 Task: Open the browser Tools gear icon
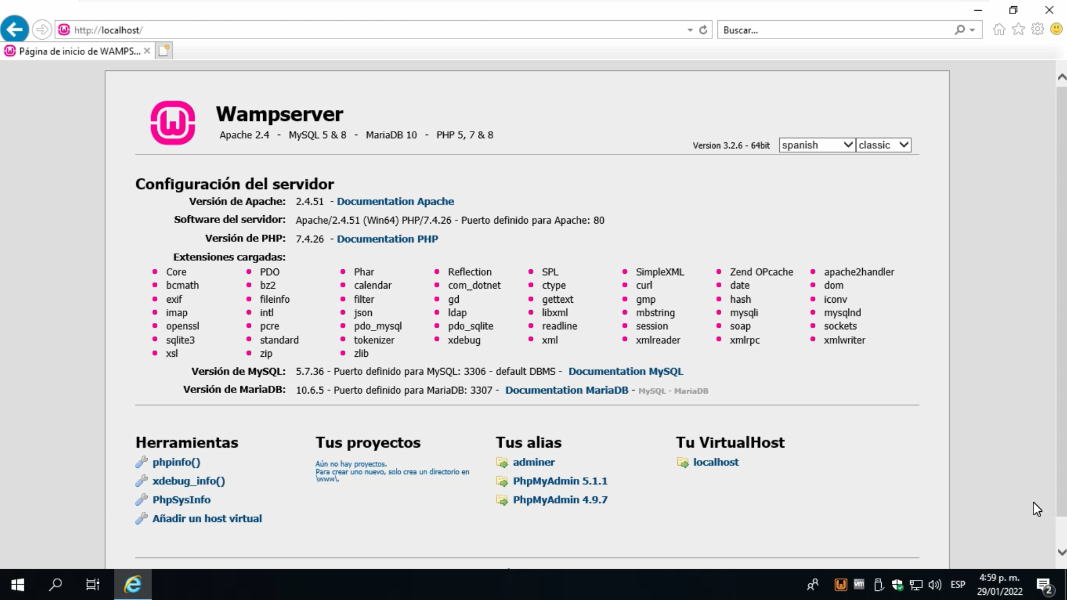1037,29
